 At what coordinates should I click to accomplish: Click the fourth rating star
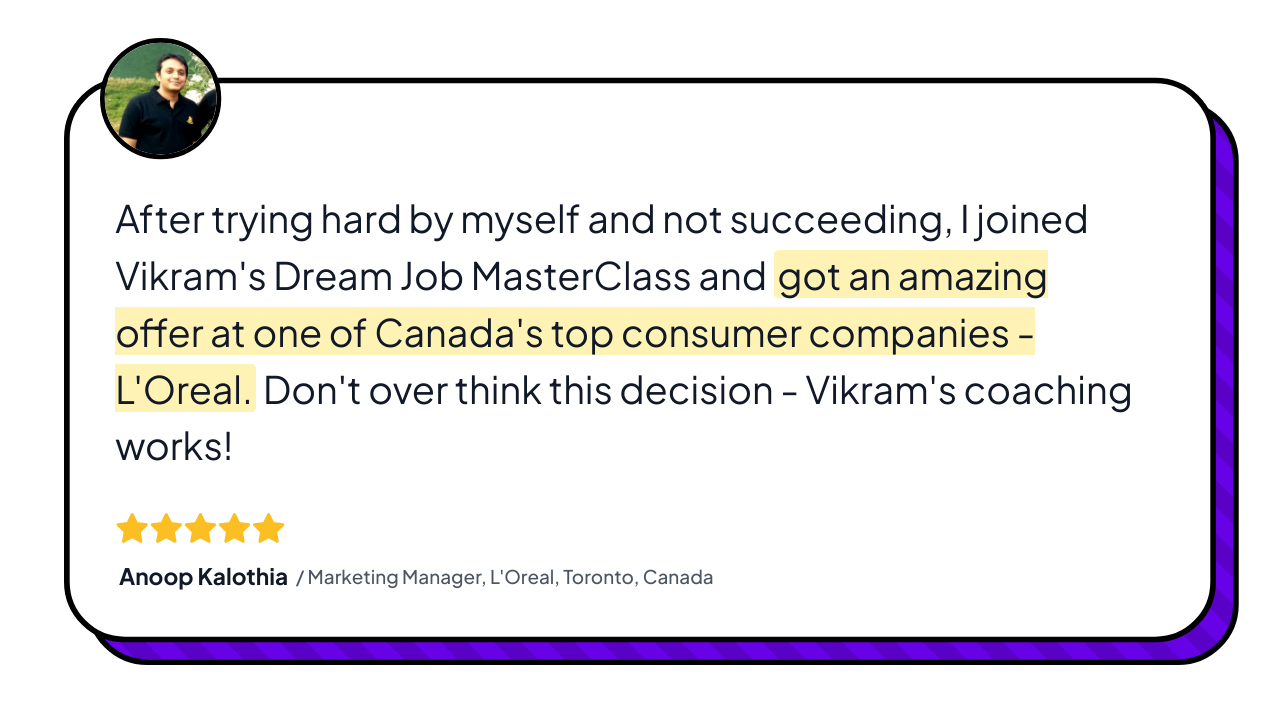click(x=234, y=529)
